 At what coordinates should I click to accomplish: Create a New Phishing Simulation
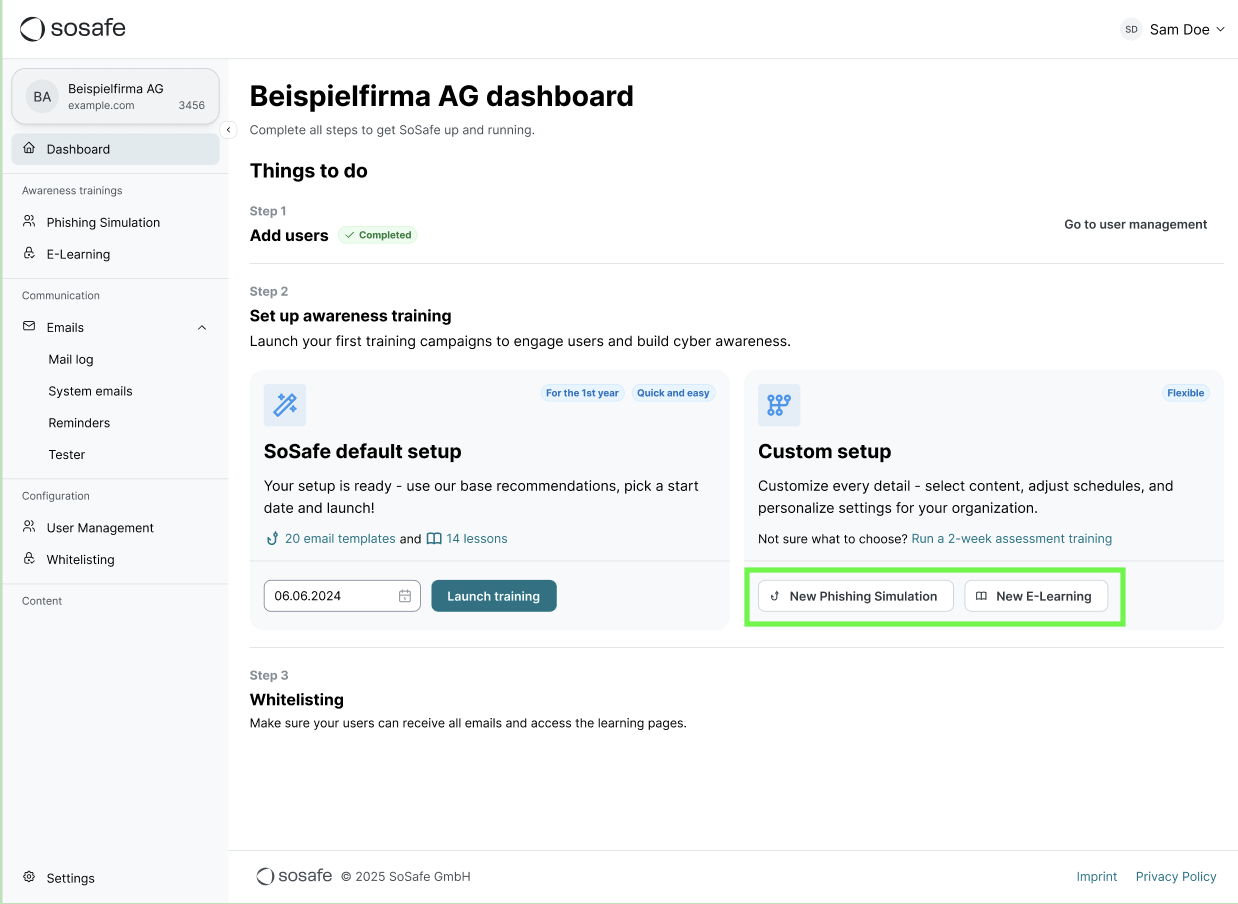point(855,596)
